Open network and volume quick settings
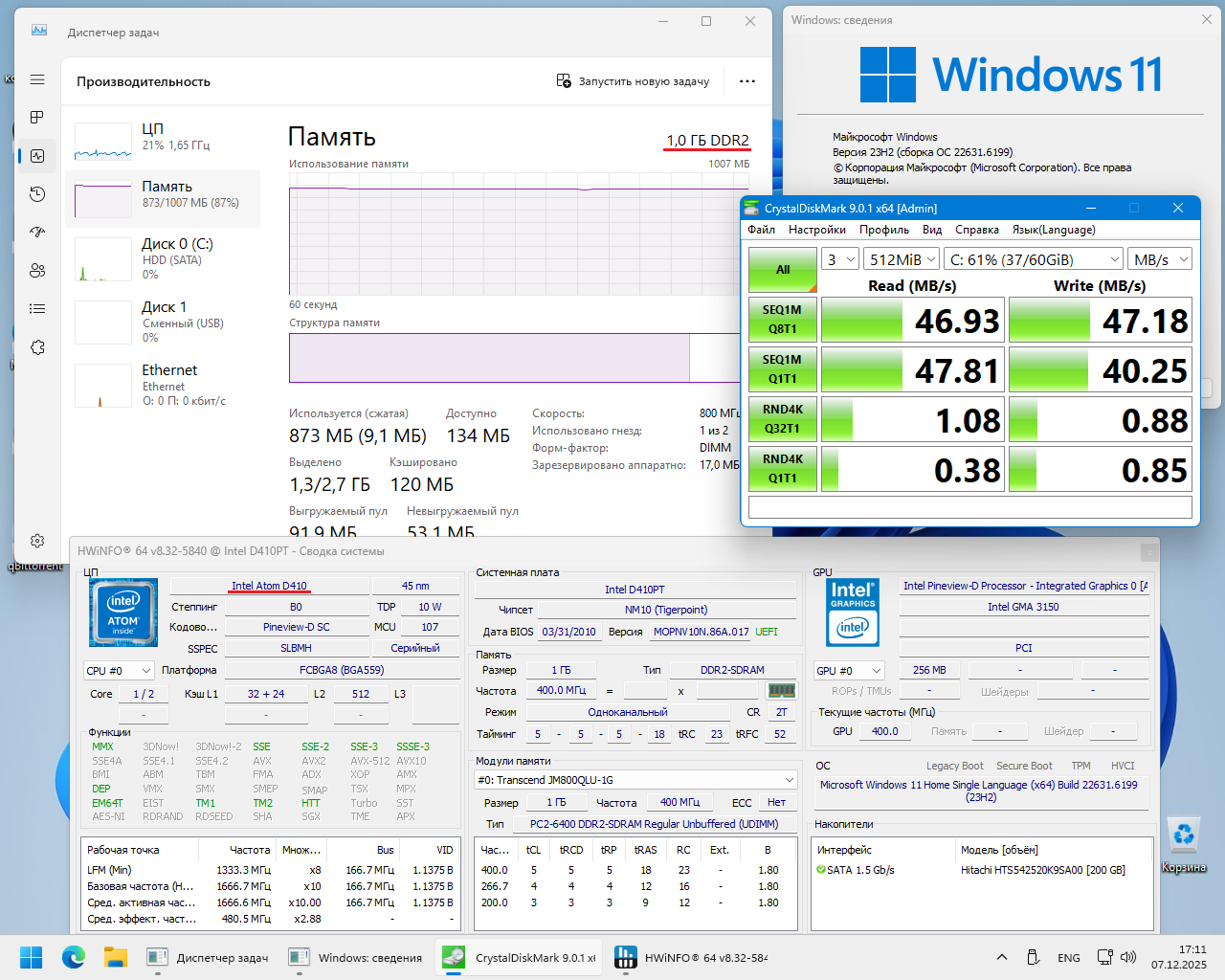The image size is (1225, 980). pyautogui.click(x=1116, y=957)
